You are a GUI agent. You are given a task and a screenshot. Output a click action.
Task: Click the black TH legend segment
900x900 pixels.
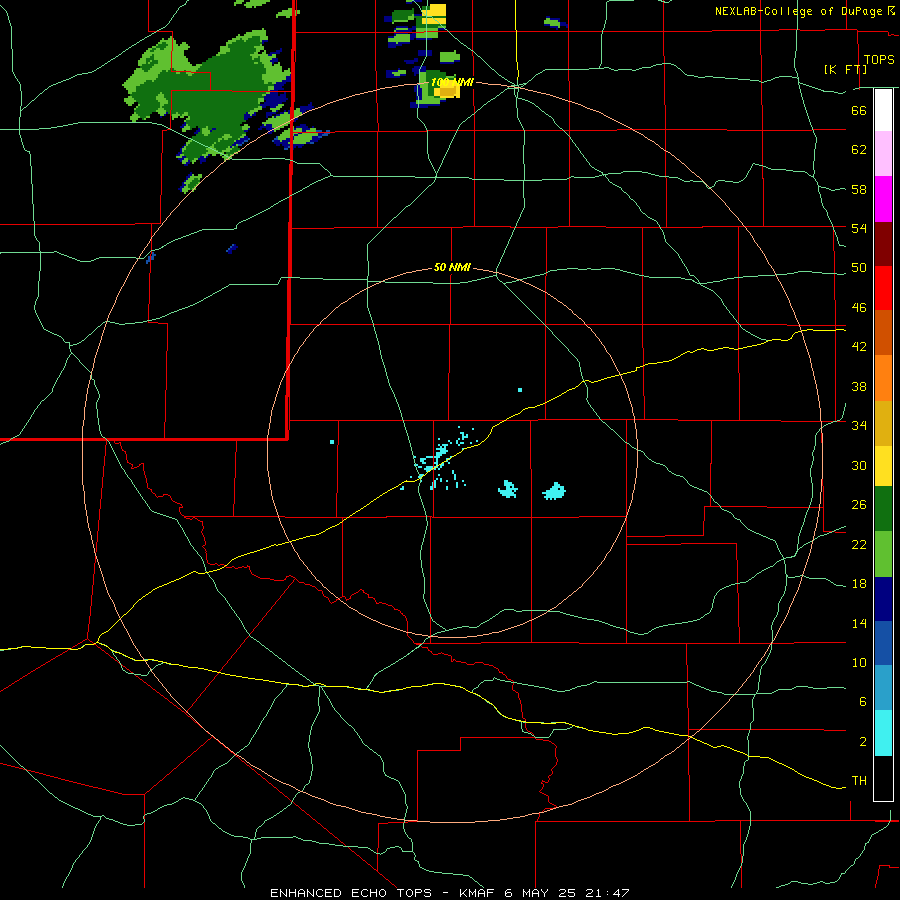[x=883, y=778]
